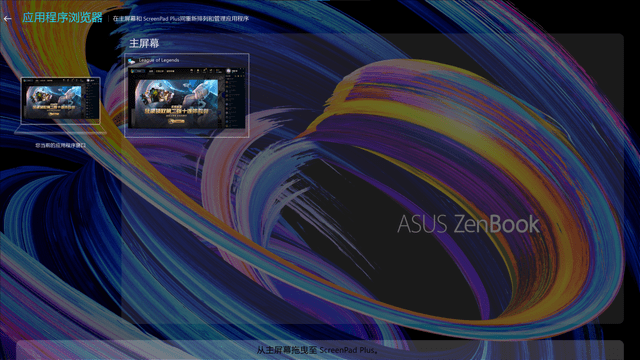The height and width of the screenshot is (360, 640).
Task: Click the ScreenPad Plus drop zone bar
Action: click(x=320, y=350)
